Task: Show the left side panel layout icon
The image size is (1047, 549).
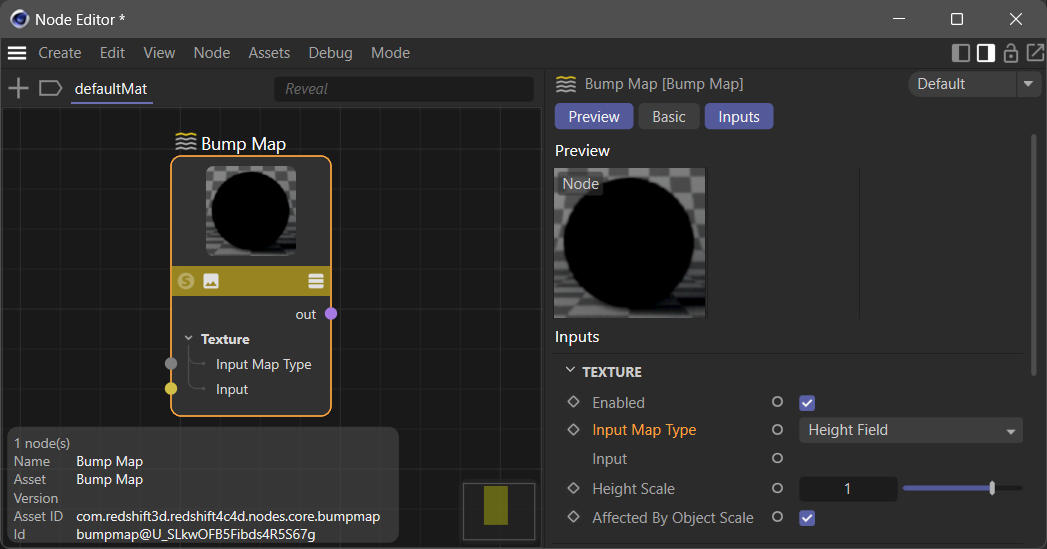Action: pos(961,53)
